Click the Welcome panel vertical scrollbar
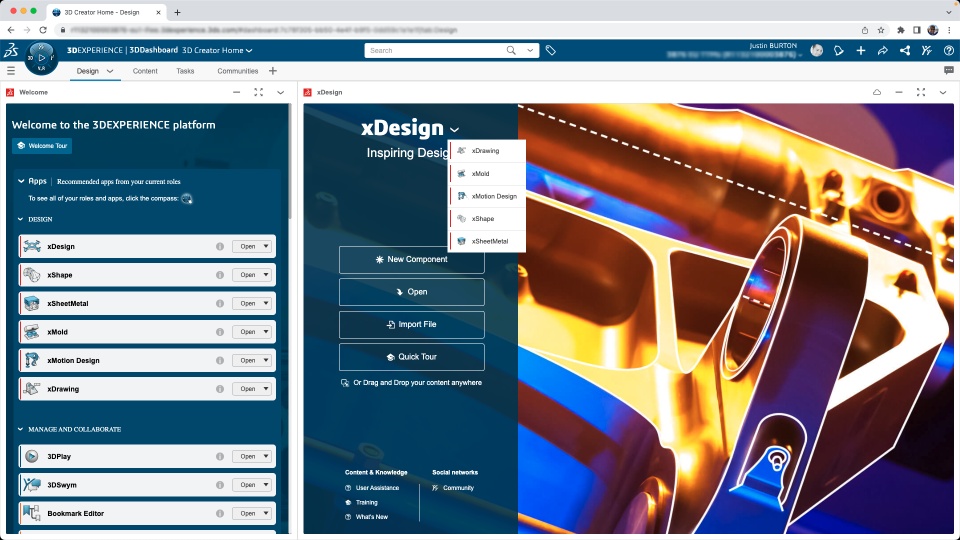Image resolution: width=960 pixels, height=540 pixels. click(x=290, y=162)
